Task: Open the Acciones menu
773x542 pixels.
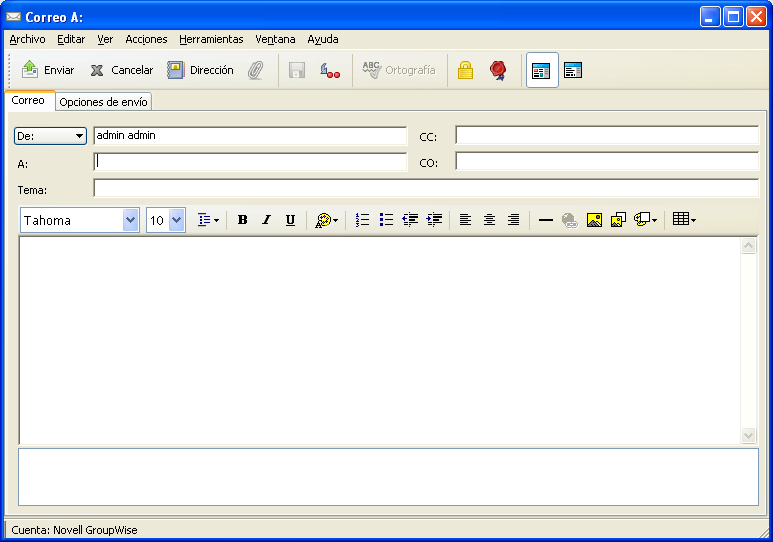Action: 146,39
